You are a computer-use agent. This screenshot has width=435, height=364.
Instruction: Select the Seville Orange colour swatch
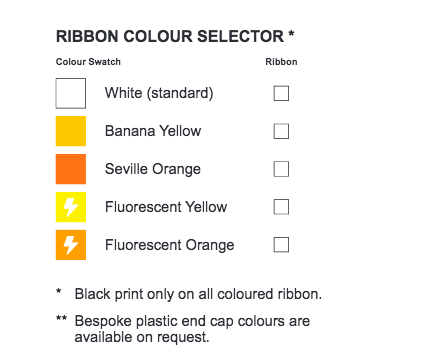(x=71, y=169)
